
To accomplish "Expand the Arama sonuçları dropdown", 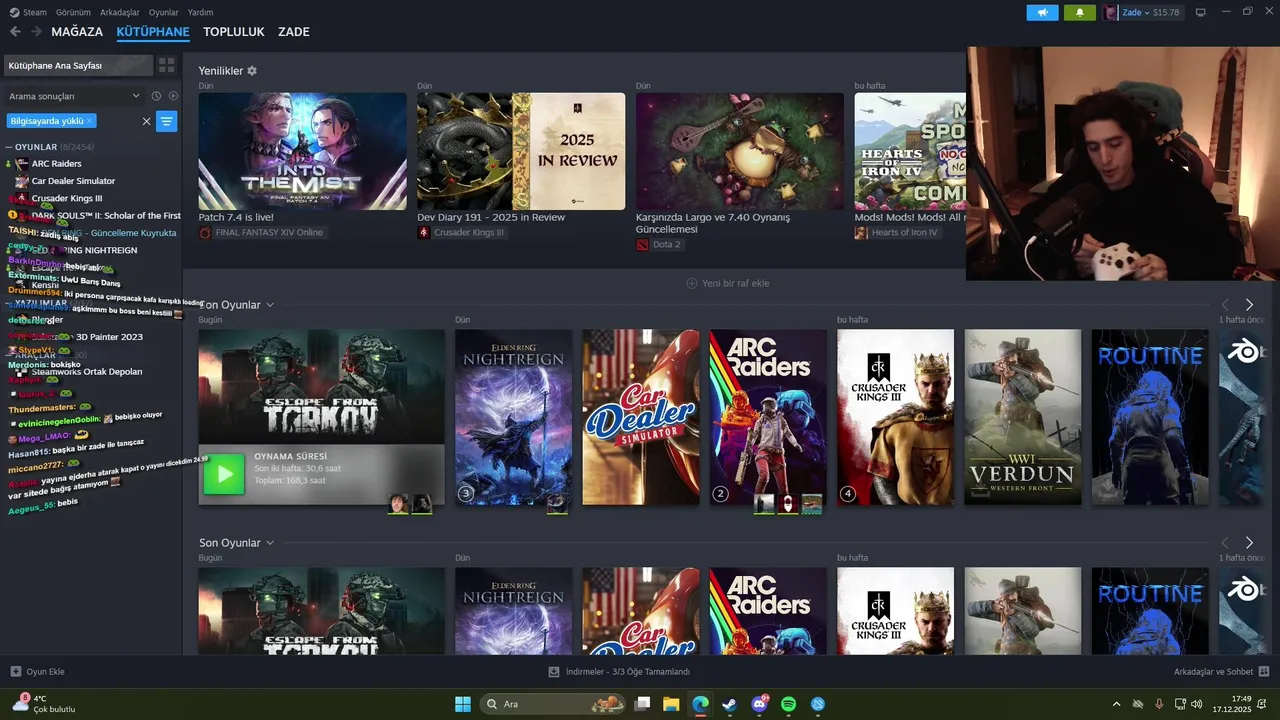I will [x=136, y=96].
